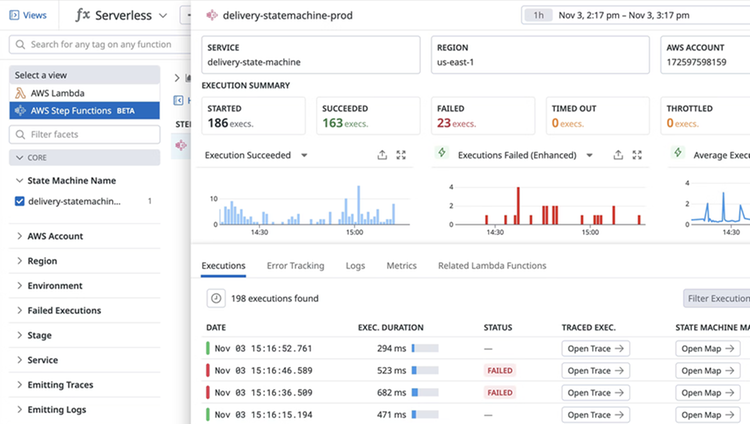Click duration bar for 682 ms execution
The height and width of the screenshot is (424, 750).
pyautogui.click(x=425, y=392)
